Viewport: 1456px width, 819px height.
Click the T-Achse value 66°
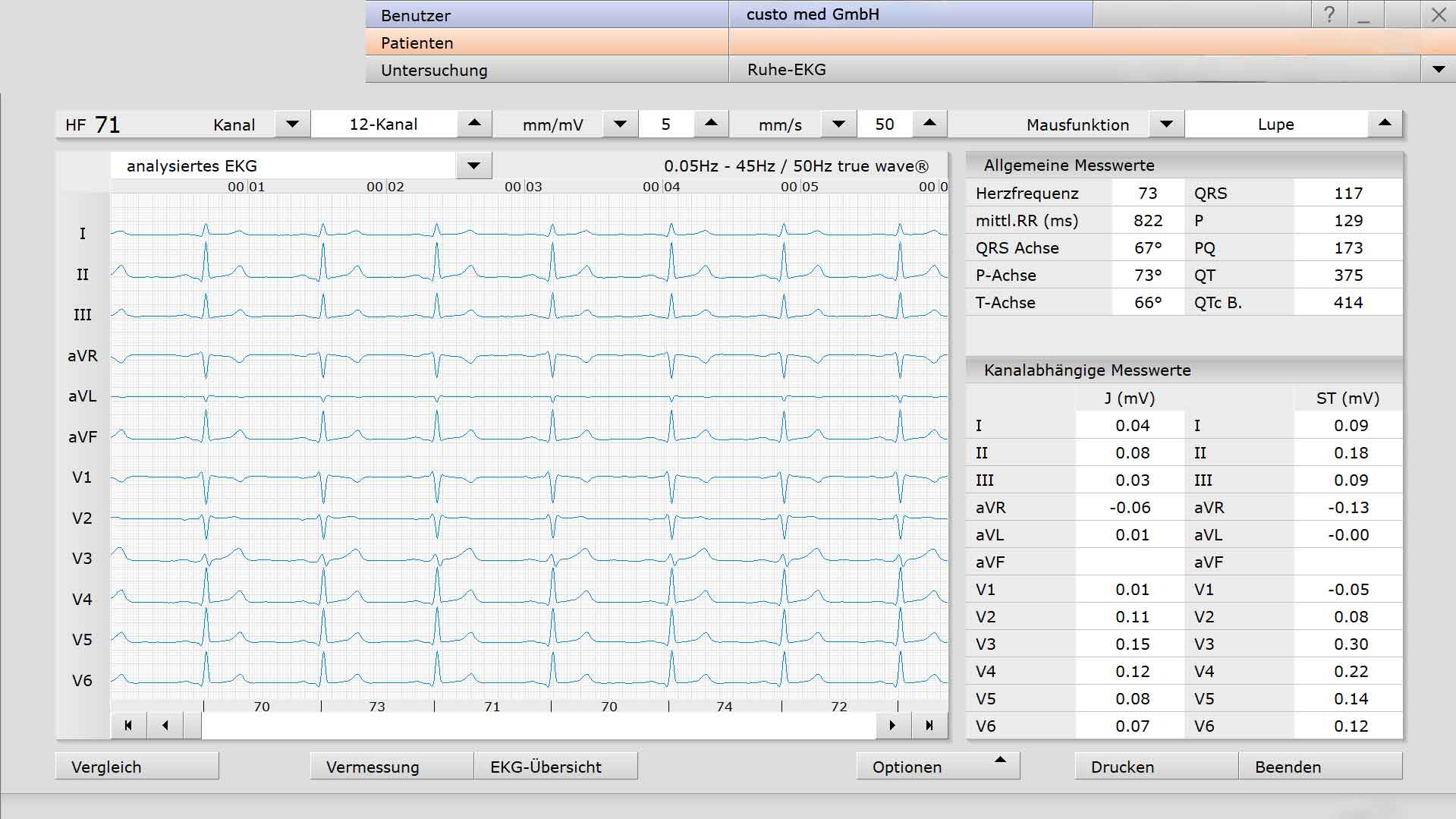(1148, 302)
